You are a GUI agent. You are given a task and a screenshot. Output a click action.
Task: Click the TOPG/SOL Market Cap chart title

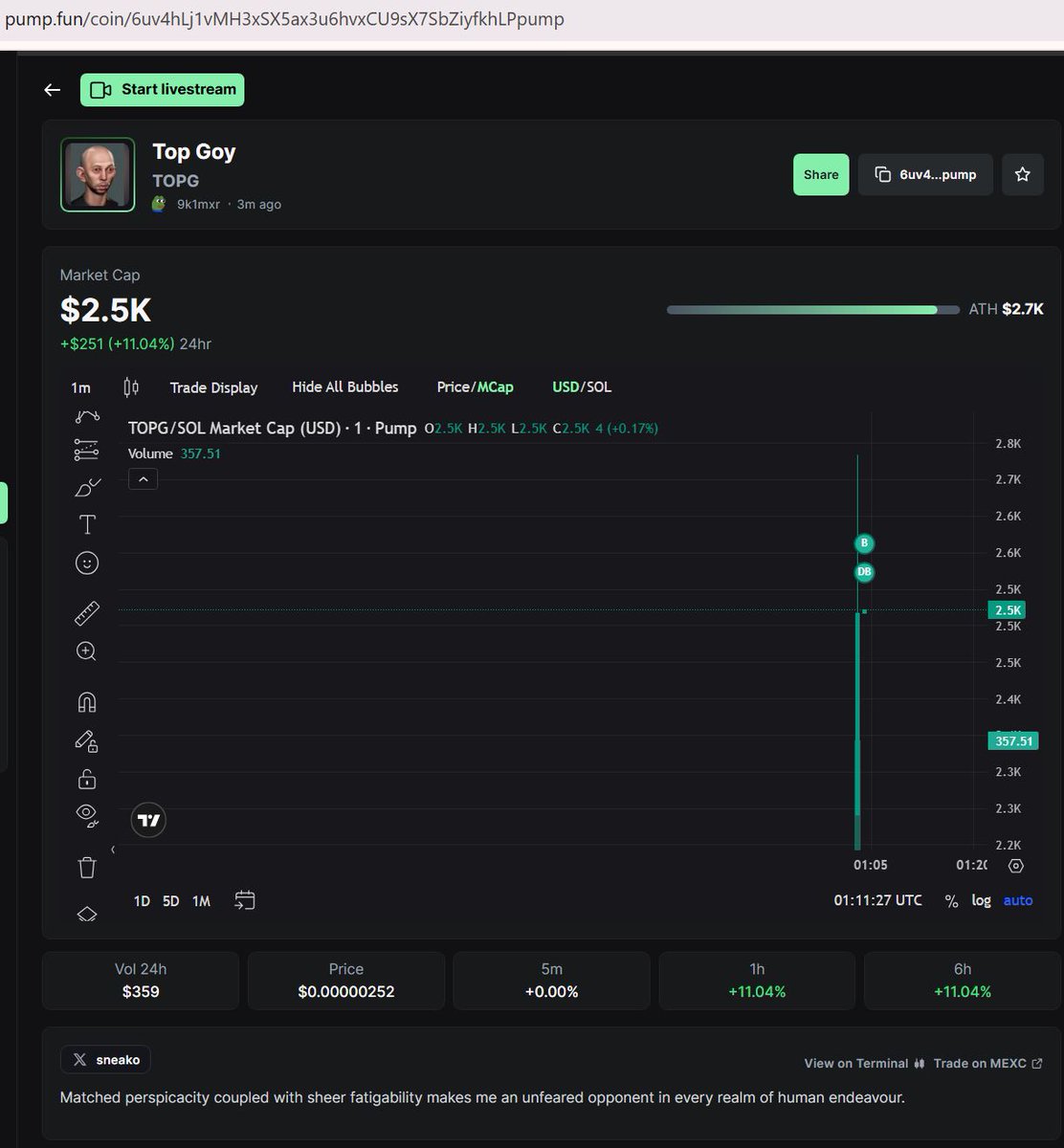pos(272,428)
